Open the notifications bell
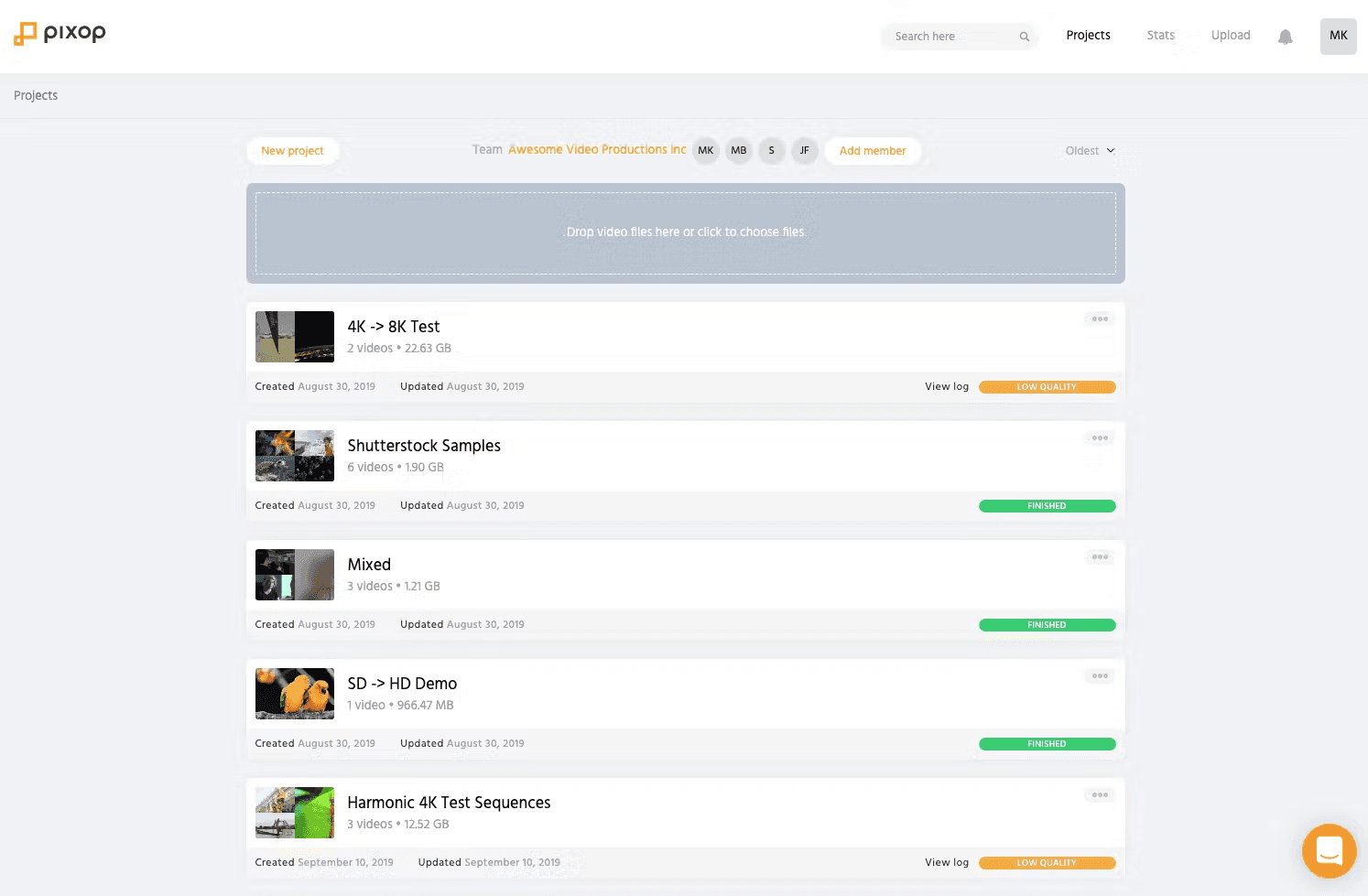Screen dimensions: 1368x896 pos(1286,37)
